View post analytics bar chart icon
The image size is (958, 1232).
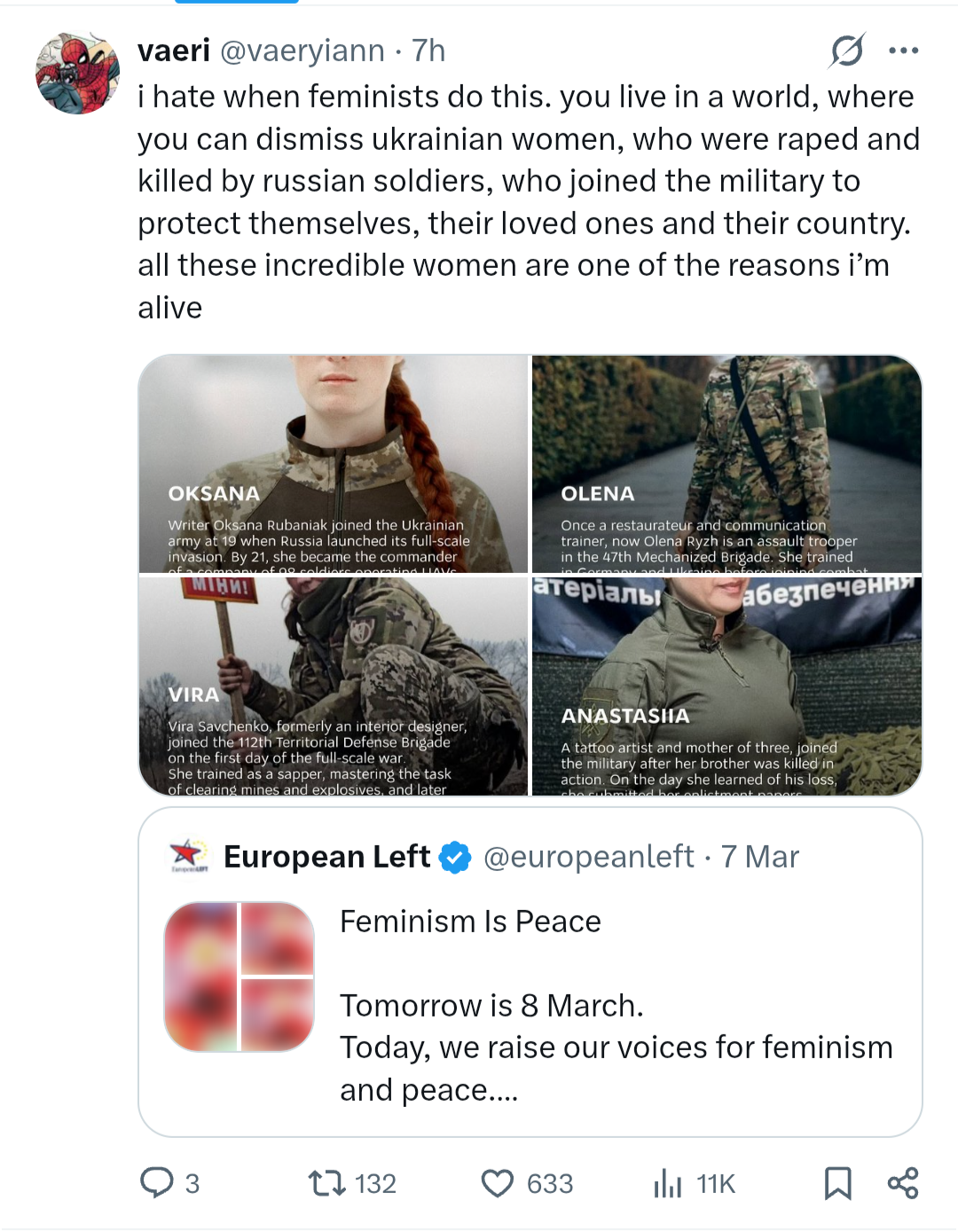[668, 1182]
